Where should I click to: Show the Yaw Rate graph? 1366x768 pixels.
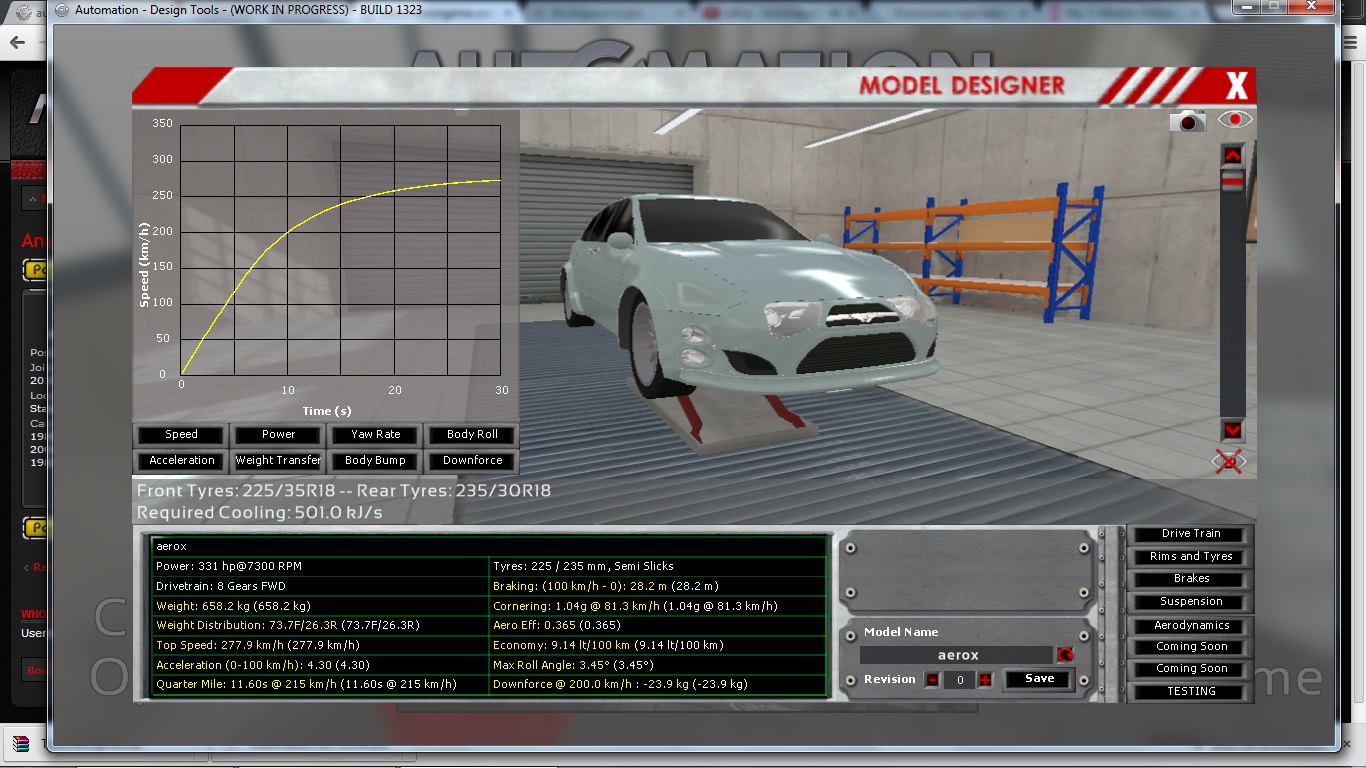click(x=375, y=435)
